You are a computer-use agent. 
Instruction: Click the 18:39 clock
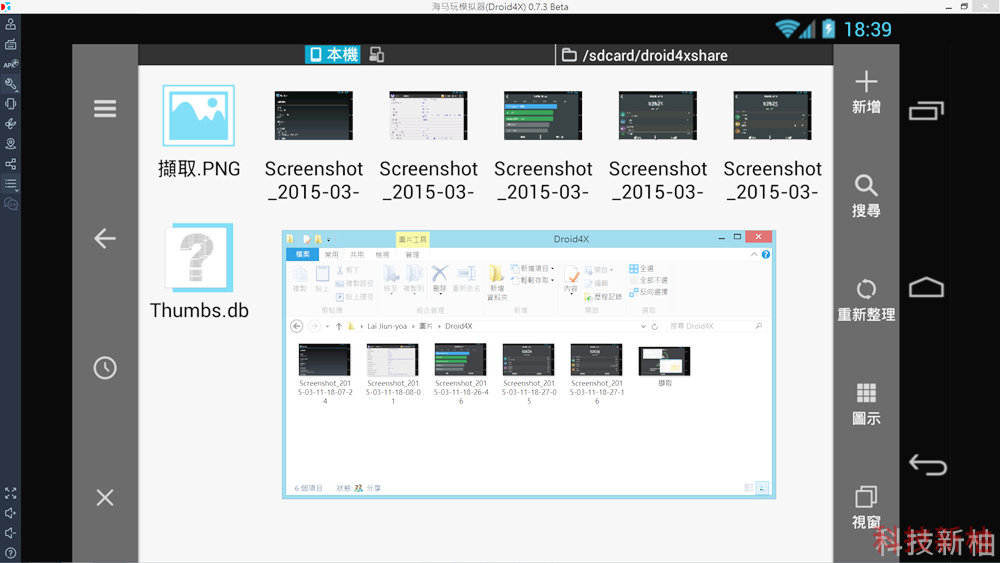click(x=867, y=29)
